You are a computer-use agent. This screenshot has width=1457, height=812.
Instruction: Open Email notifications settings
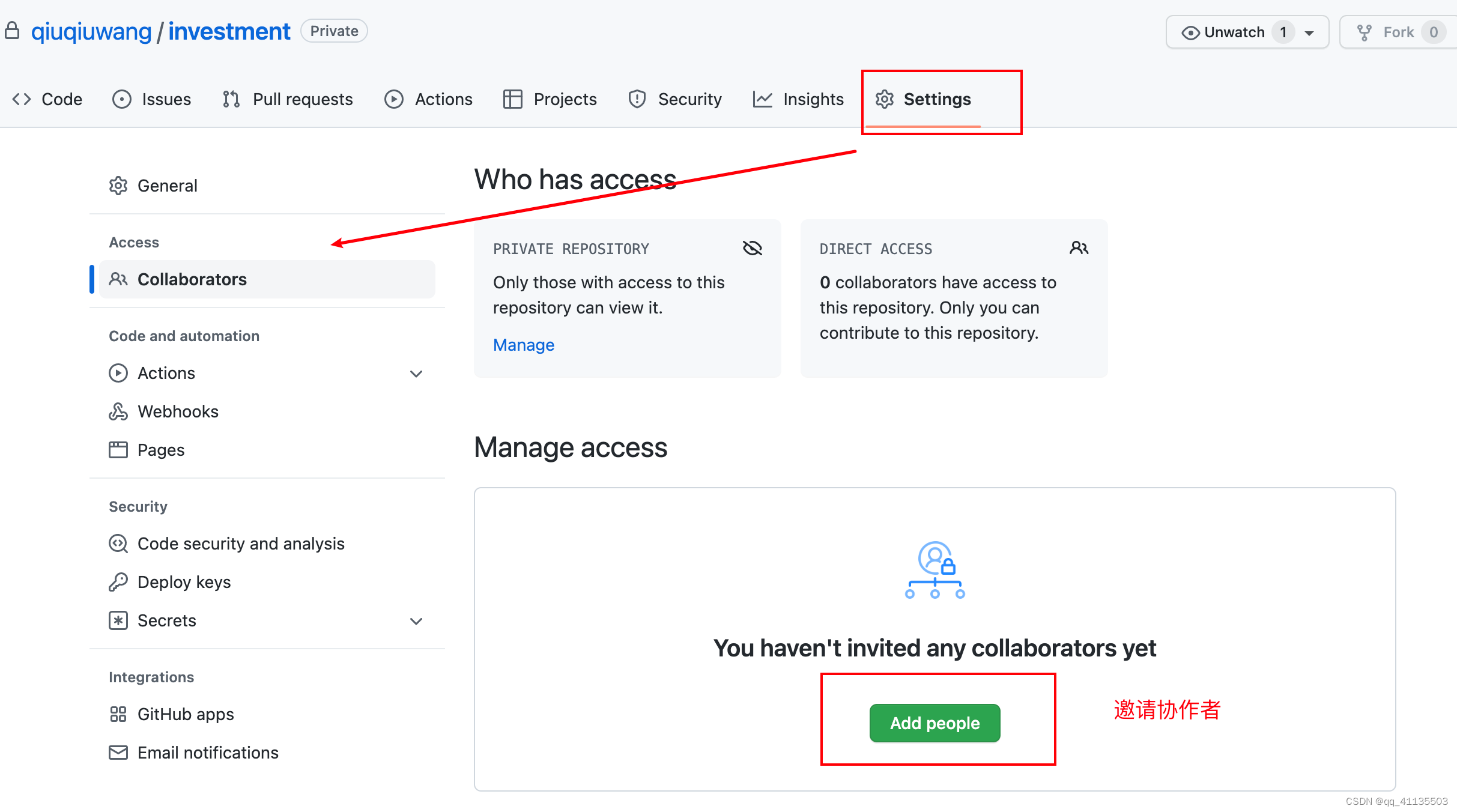coord(267,753)
